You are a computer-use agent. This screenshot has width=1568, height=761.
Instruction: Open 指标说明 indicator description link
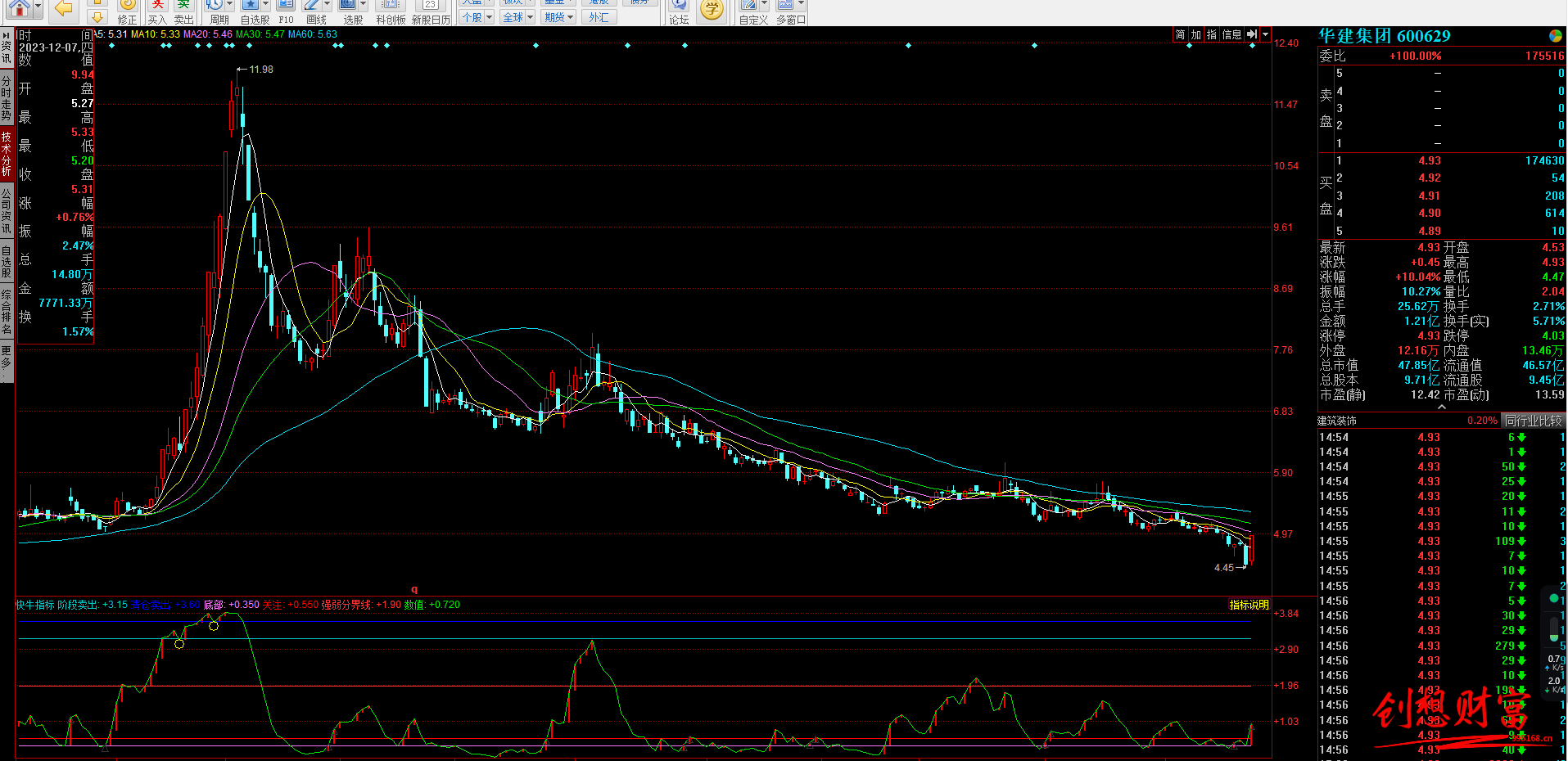coord(1249,605)
